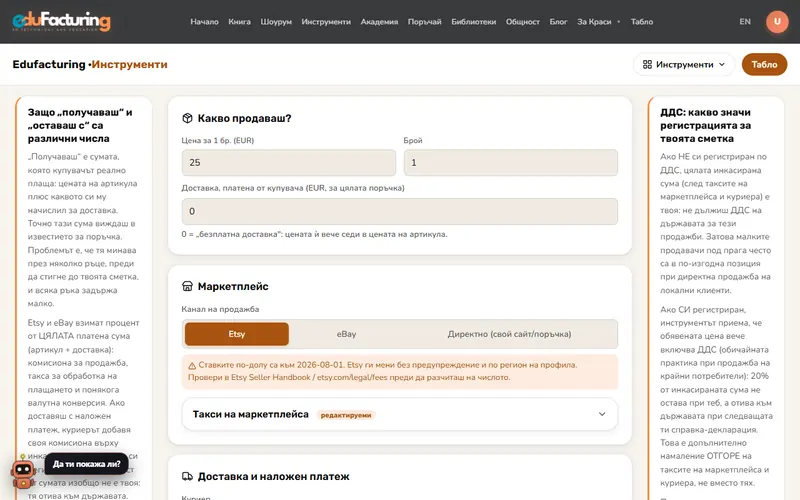Screen dimensions: 800x500
Task: Open Инструменти in the top navigation
Action: [326, 21]
